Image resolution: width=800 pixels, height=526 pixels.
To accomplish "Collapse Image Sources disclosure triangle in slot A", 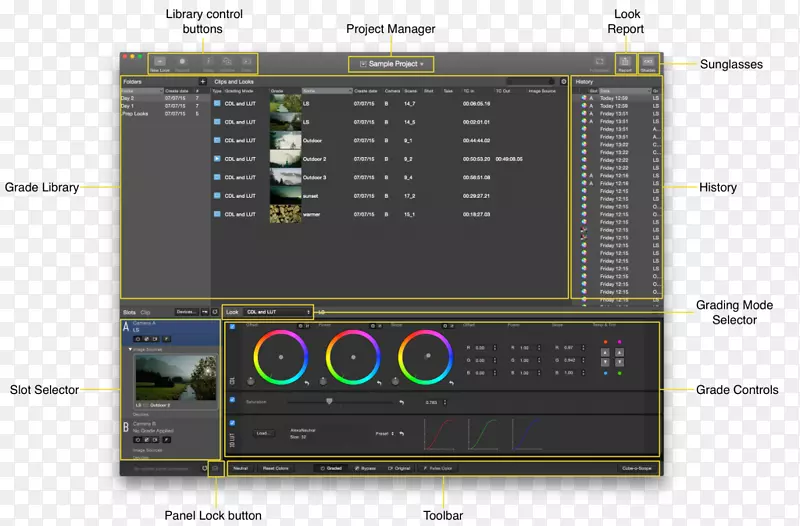I will tap(129, 349).
